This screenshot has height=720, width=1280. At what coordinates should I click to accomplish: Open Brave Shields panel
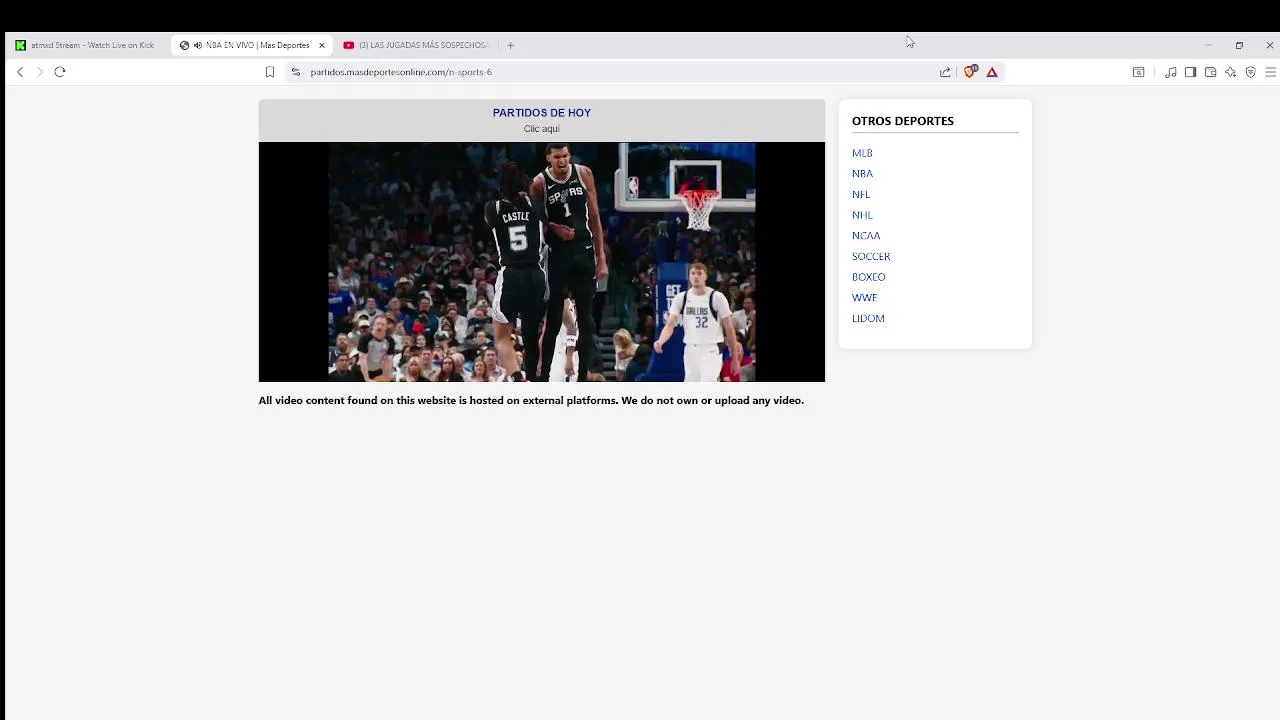tap(970, 72)
